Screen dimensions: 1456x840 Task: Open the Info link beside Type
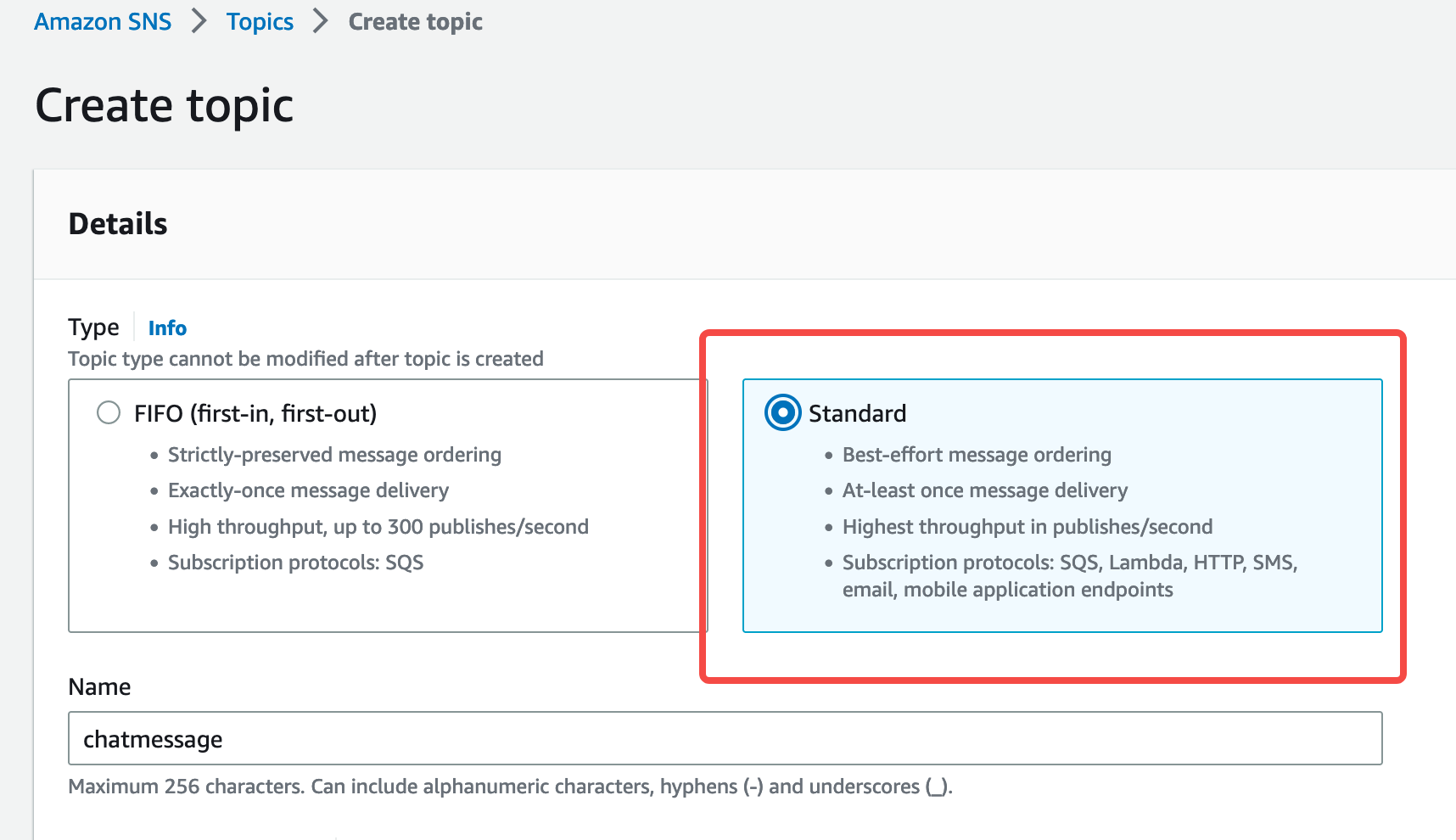[167, 328]
